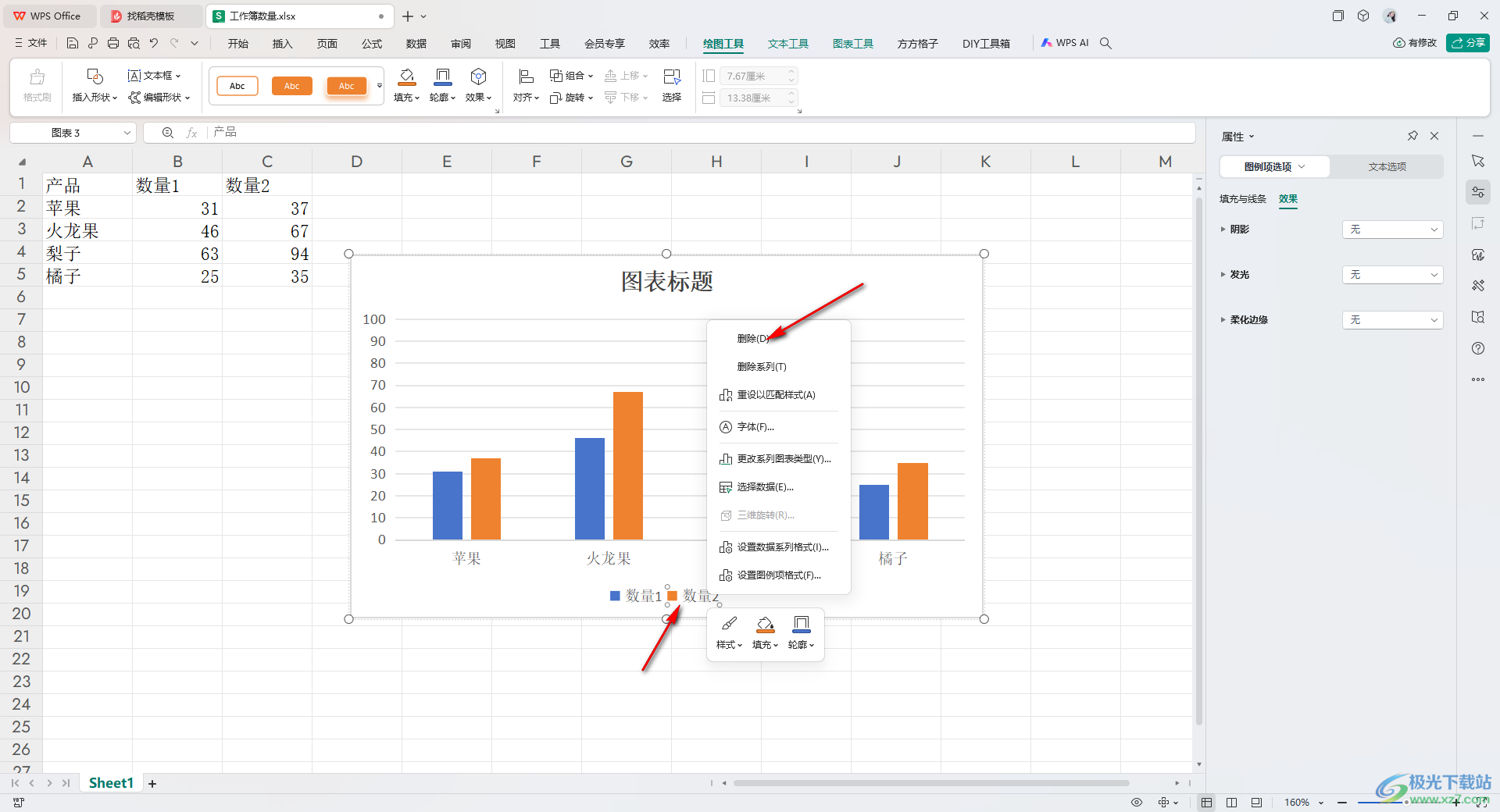The image size is (1500, 812).
Task: Choose Delete Series in the context menu
Action: [x=778, y=367]
